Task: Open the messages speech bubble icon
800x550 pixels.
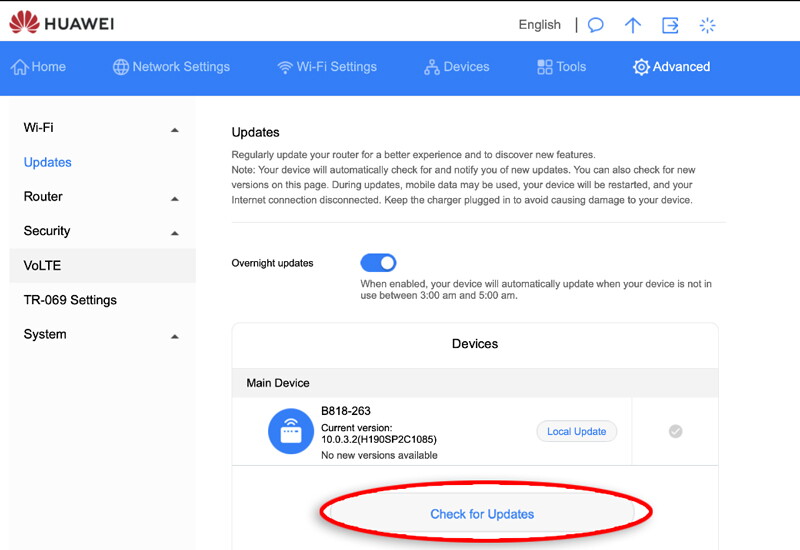Action: 595,24
